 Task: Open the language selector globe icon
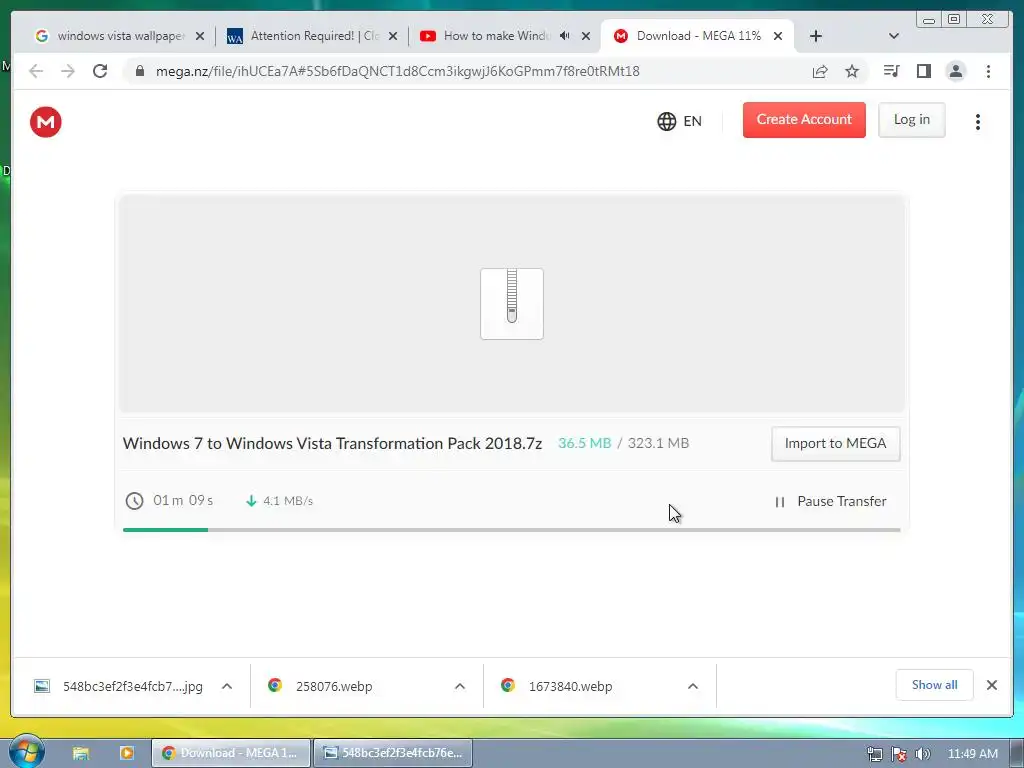click(x=666, y=121)
